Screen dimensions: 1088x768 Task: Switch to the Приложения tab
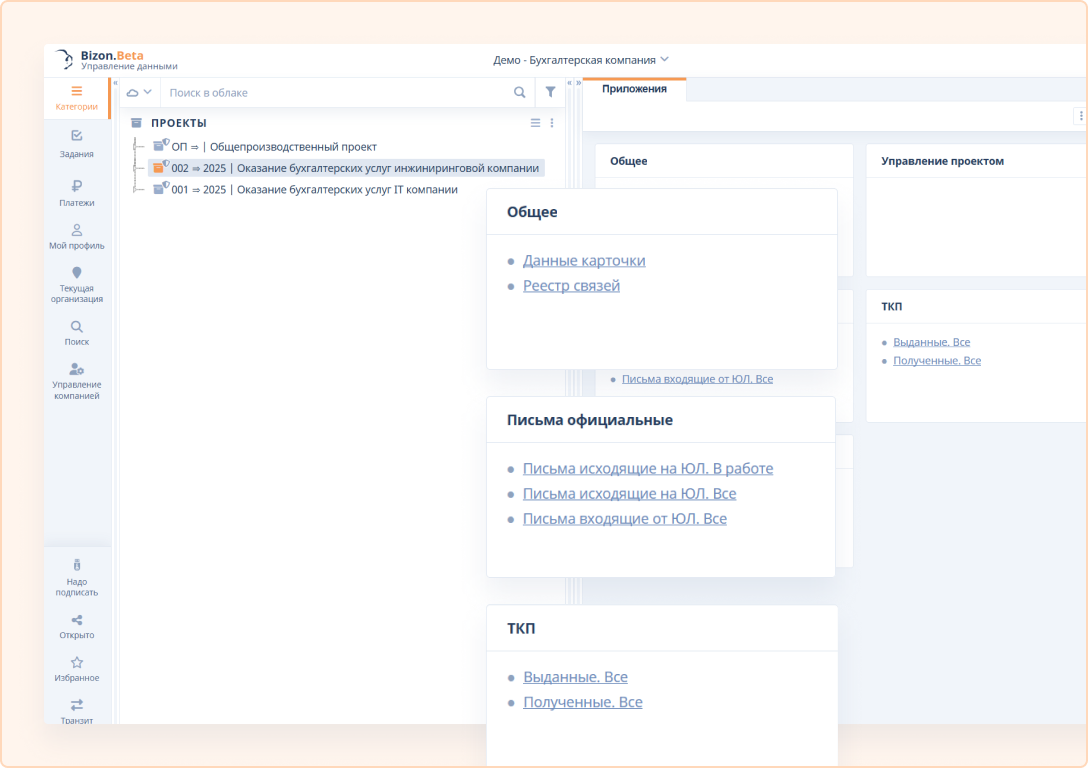[634, 89]
